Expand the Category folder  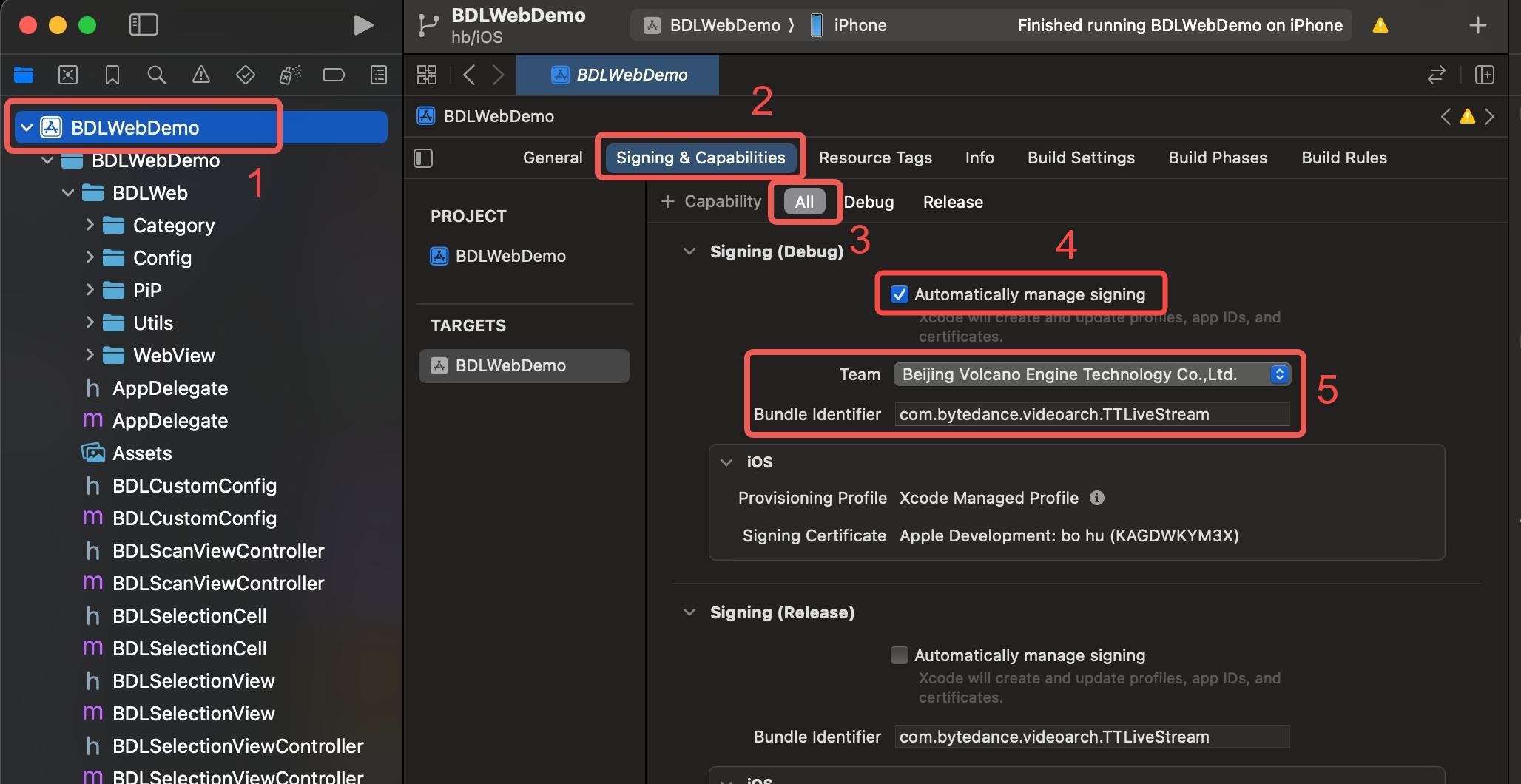pos(90,225)
